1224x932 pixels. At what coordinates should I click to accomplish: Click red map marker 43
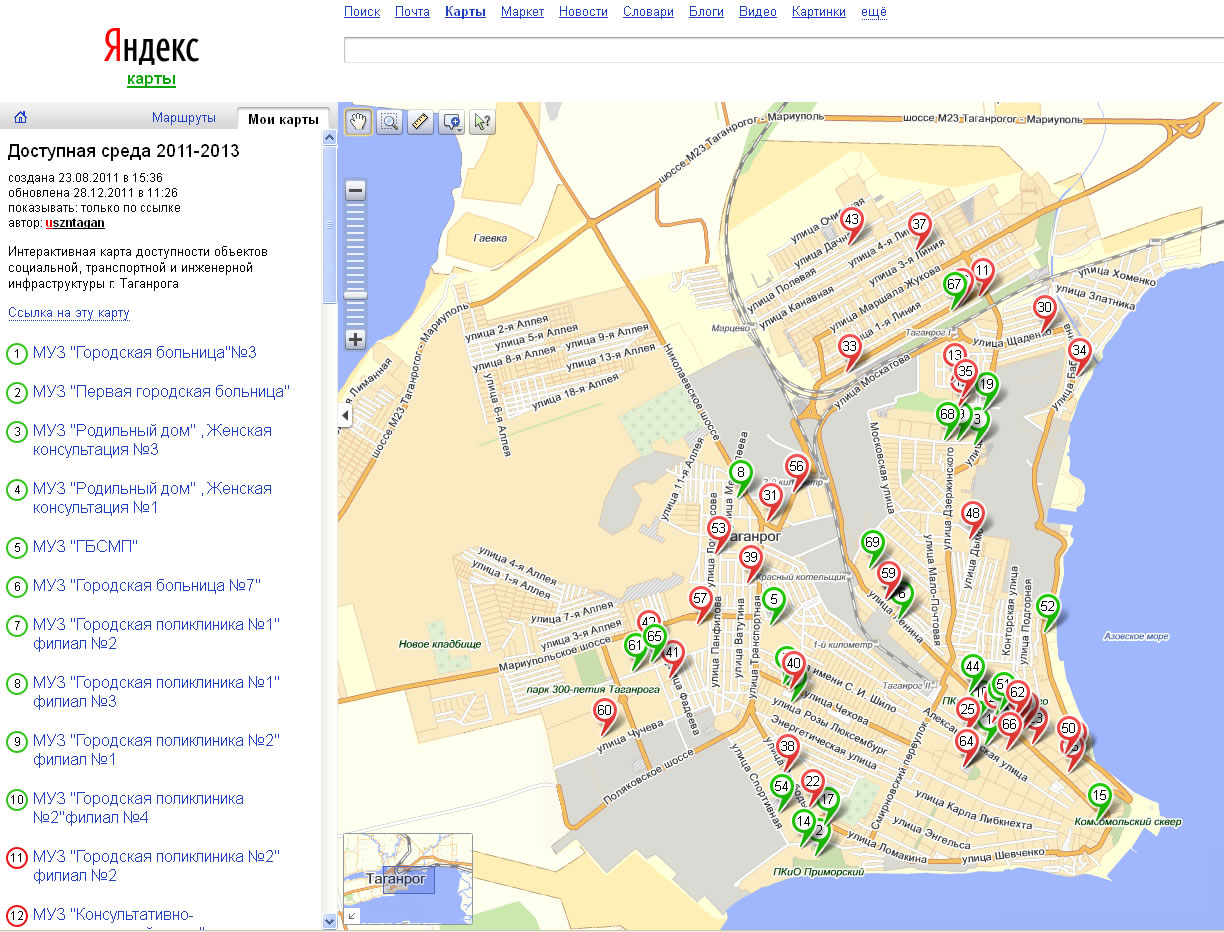tap(852, 221)
